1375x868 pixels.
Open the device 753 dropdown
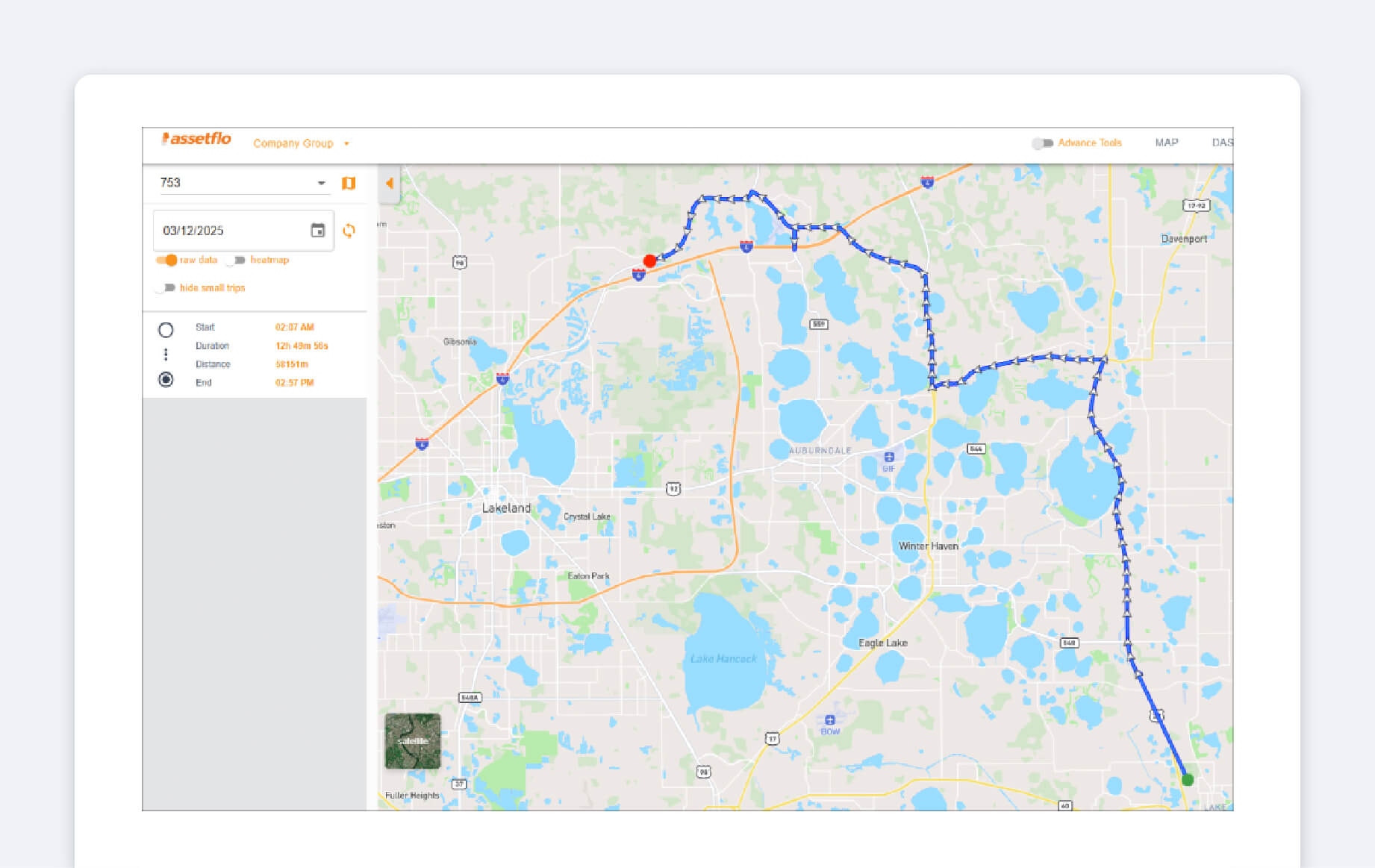click(x=321, y=182)
